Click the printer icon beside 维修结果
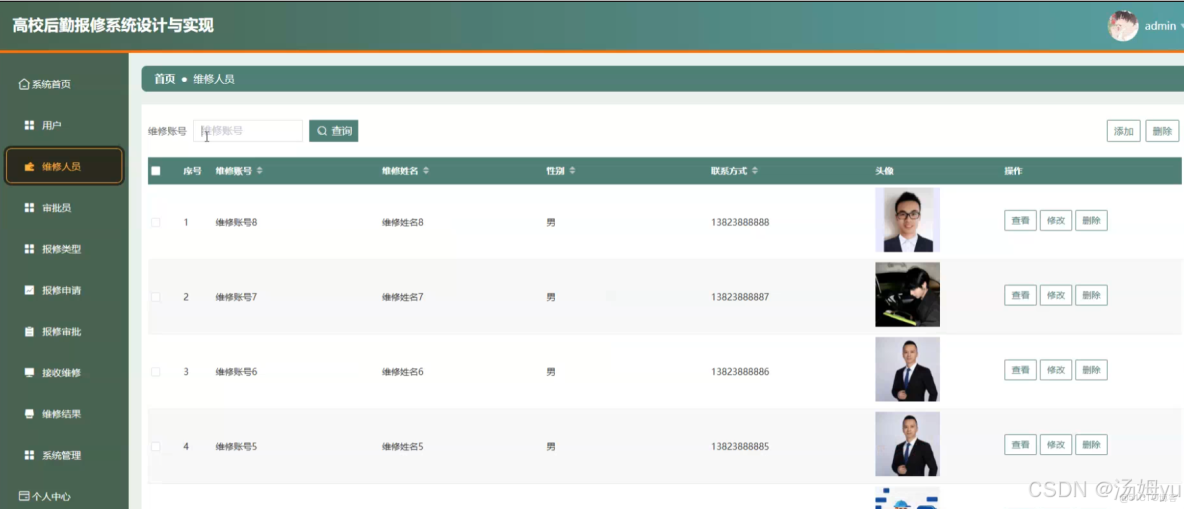 29,414
